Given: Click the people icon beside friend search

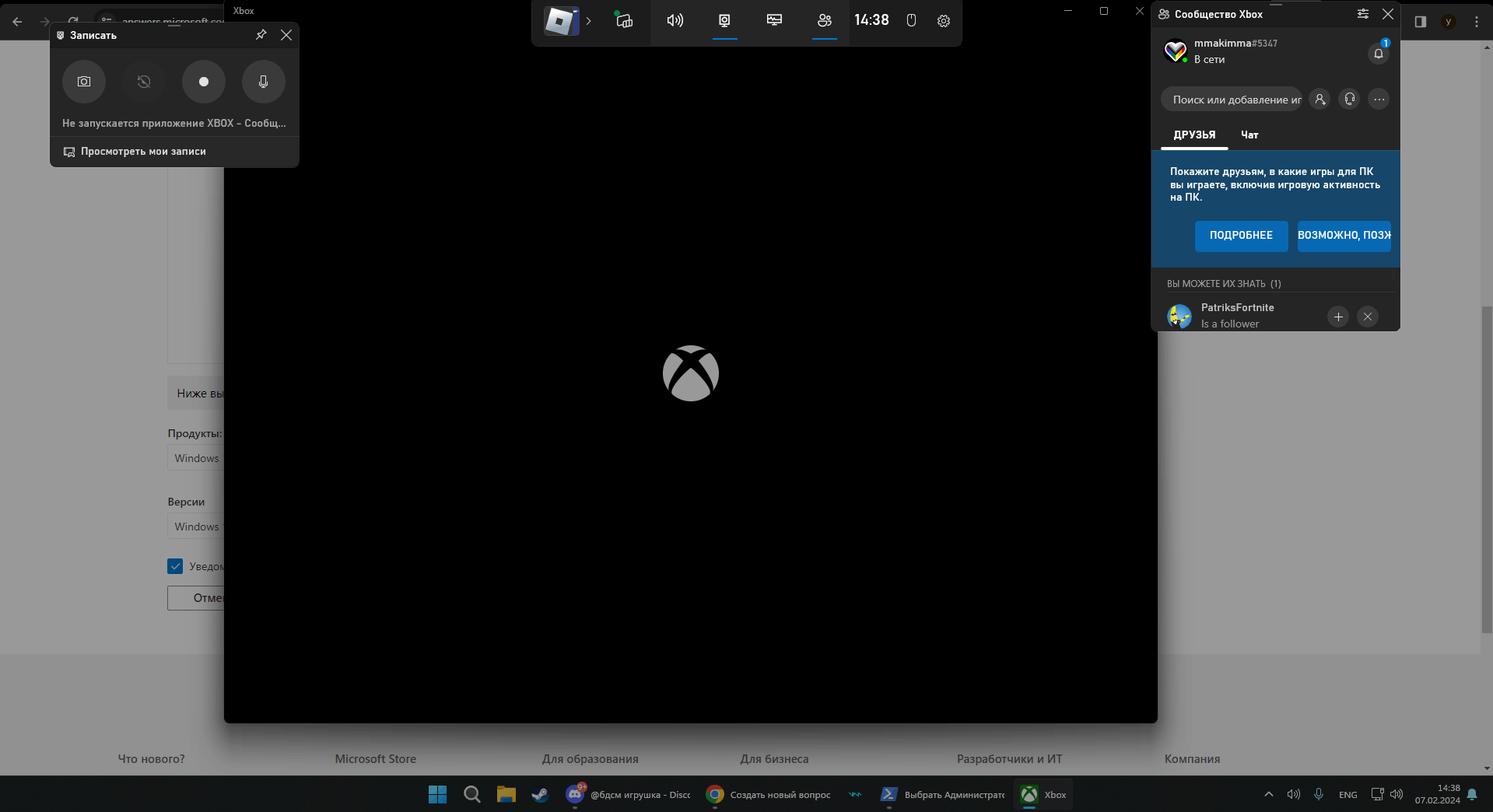Looking at the screenshot, I should click(1320, 100).
